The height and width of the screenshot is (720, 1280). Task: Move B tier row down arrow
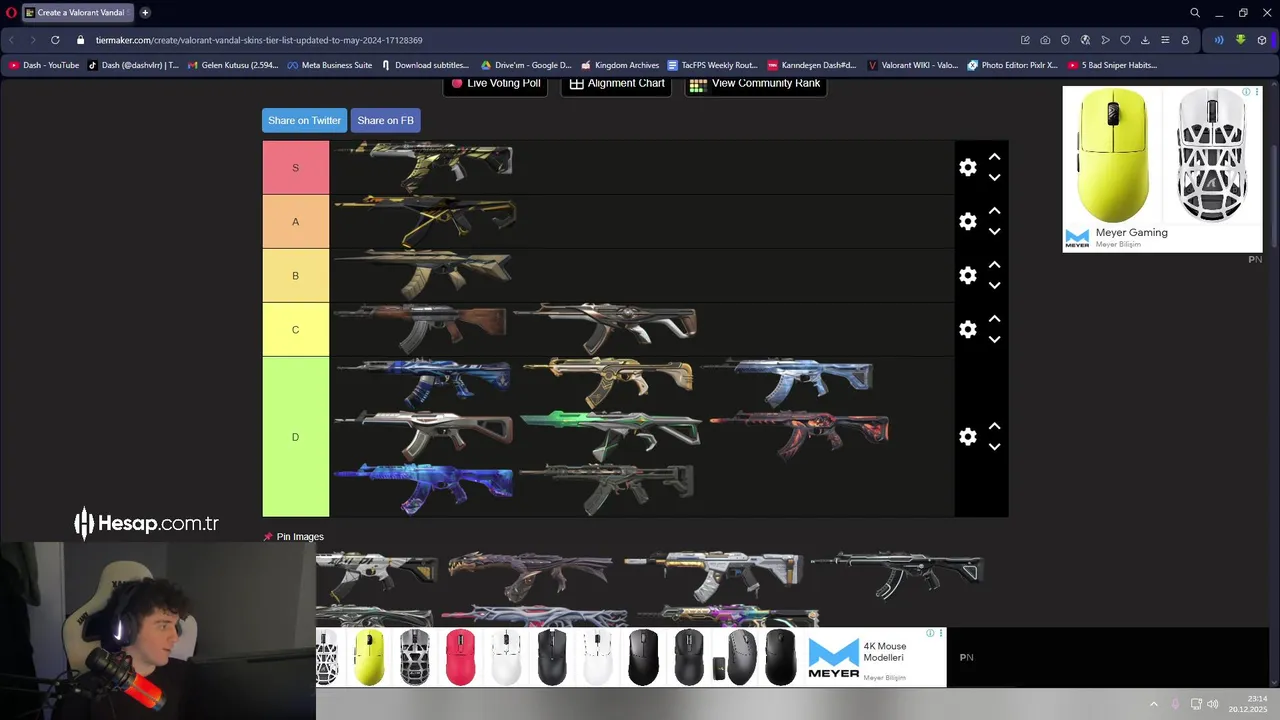pyautogui.click(x=994, y=285)
